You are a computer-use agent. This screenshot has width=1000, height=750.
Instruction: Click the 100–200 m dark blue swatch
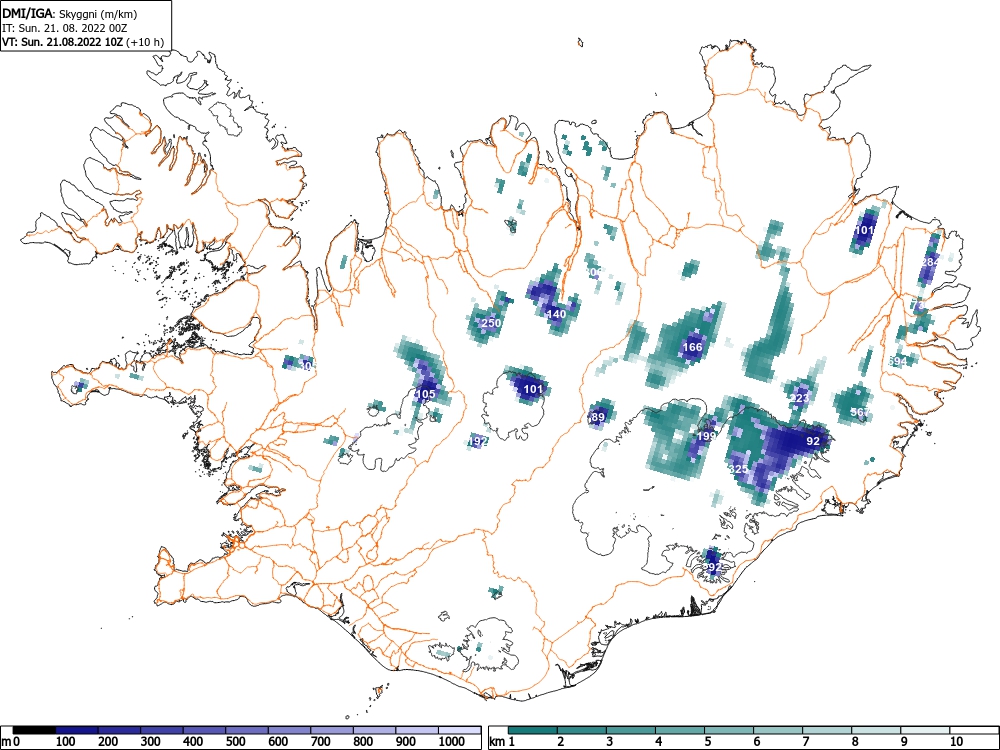[77, 730]
